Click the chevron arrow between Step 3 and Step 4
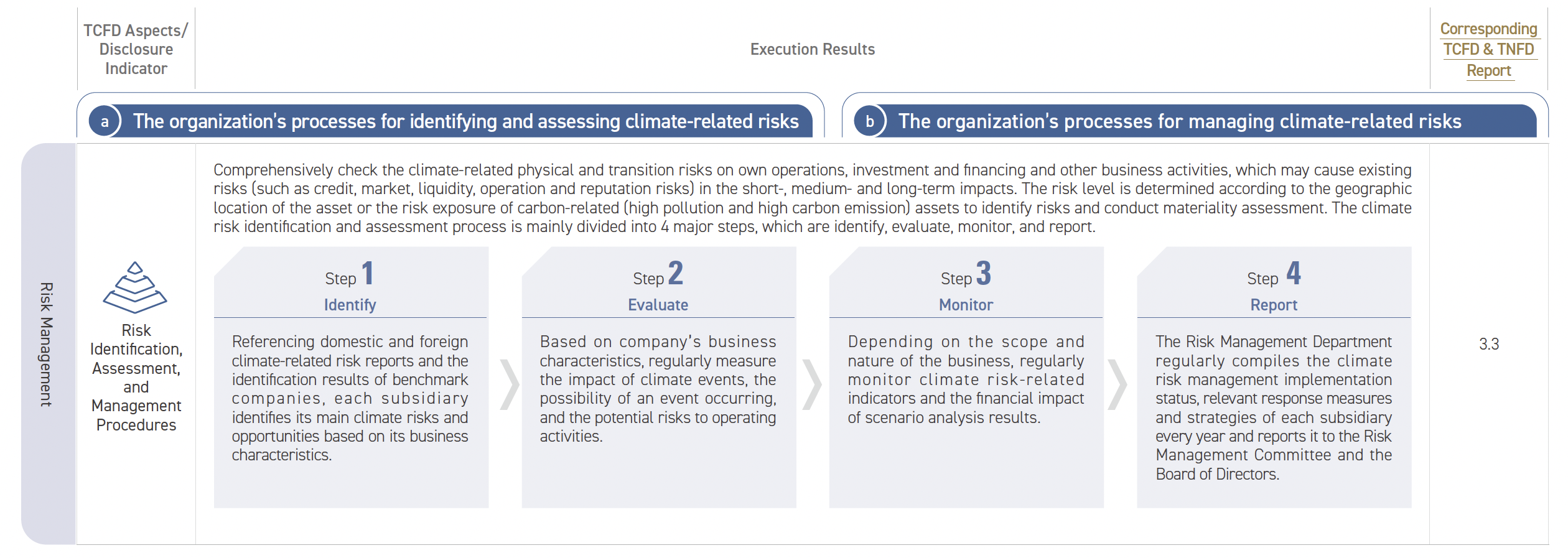 [x=1118, y=384]
